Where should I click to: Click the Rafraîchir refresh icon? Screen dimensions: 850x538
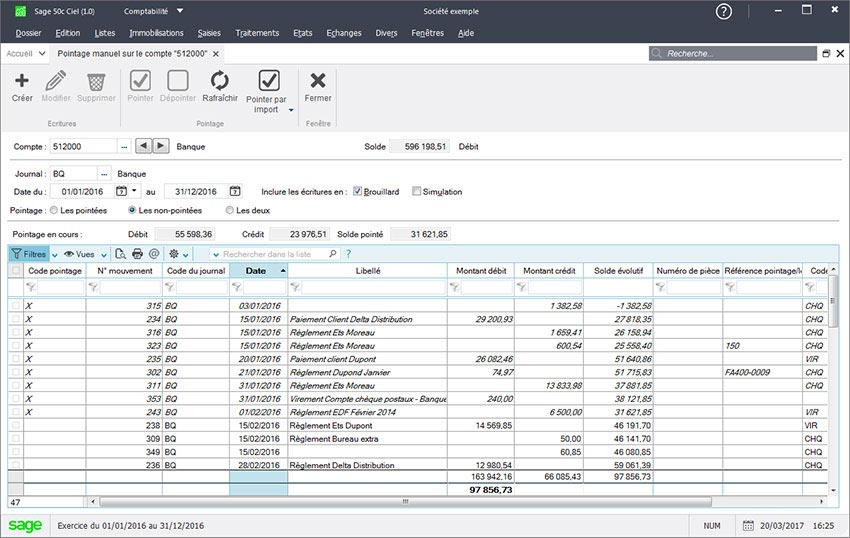click(x=219, y=81)
